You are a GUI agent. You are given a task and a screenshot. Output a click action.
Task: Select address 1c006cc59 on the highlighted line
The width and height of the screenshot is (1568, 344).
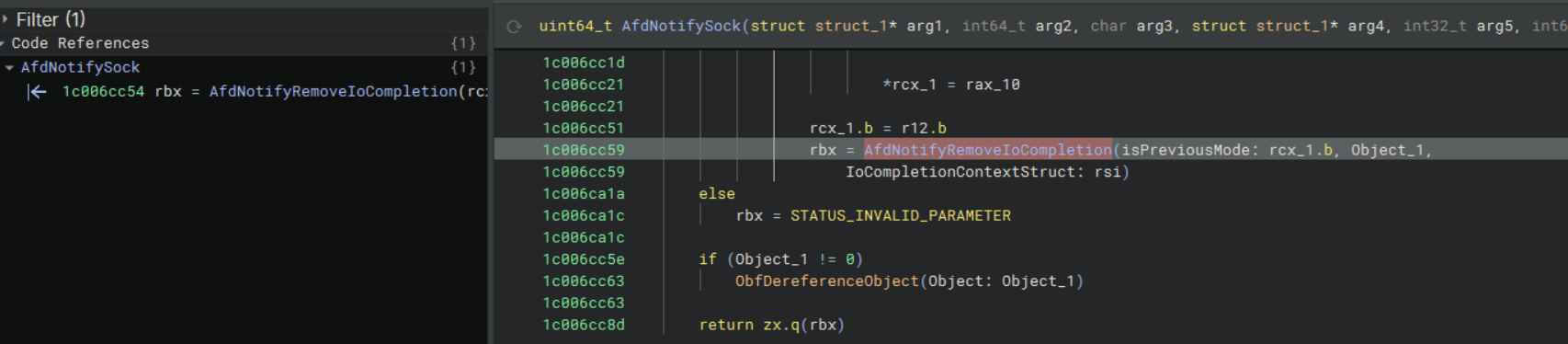click(583, 150)
